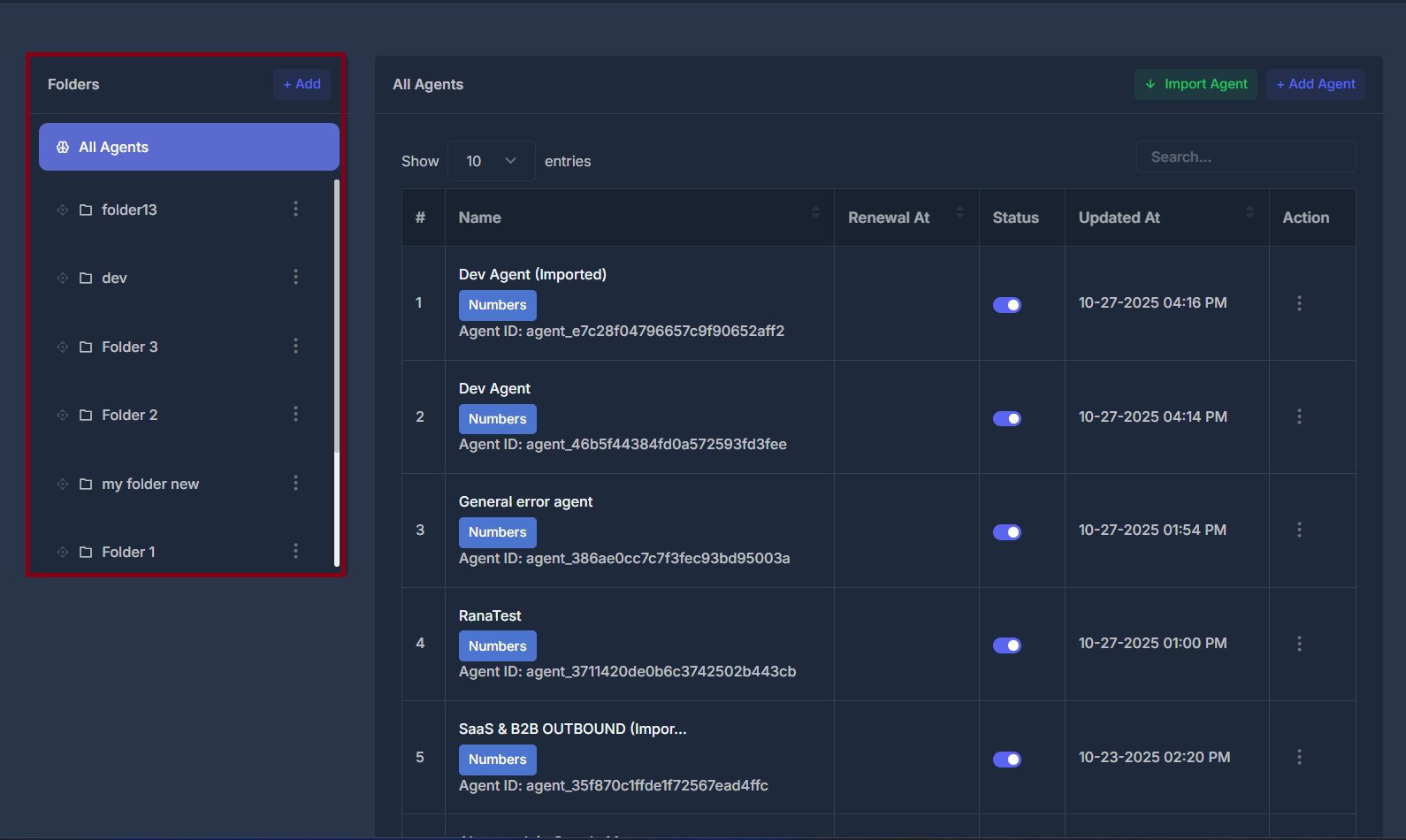Click the SaaS & B2B OUTBOUND agent name
The height and width of the screenshot is (840, 1406).
click(572, 729)
